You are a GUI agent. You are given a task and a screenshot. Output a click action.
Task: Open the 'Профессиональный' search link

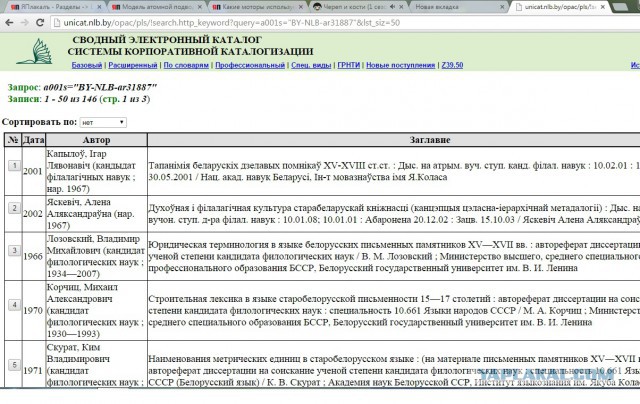pyautogui.click(x=250, y=65)
